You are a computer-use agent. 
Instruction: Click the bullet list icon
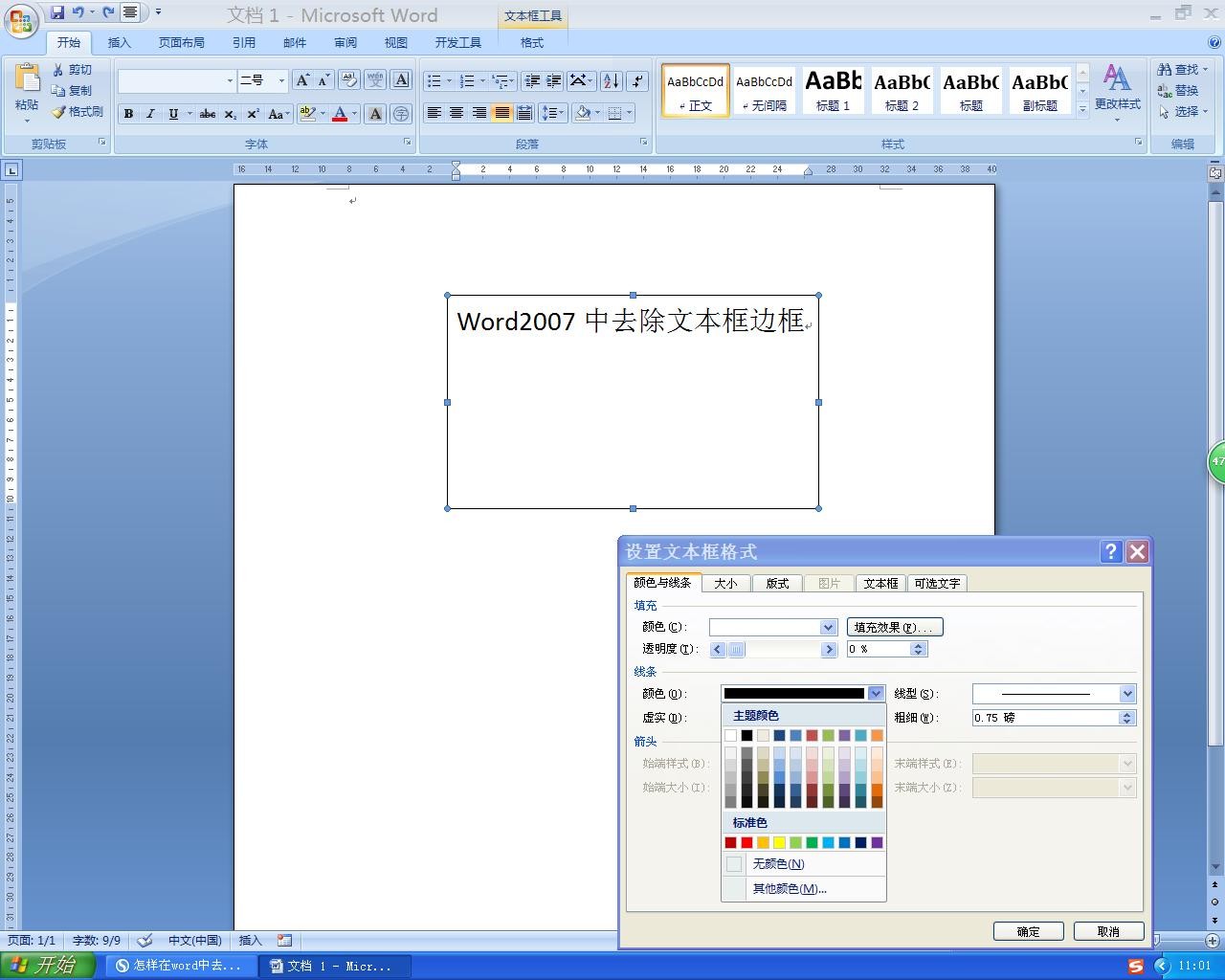tap(434, 80)
